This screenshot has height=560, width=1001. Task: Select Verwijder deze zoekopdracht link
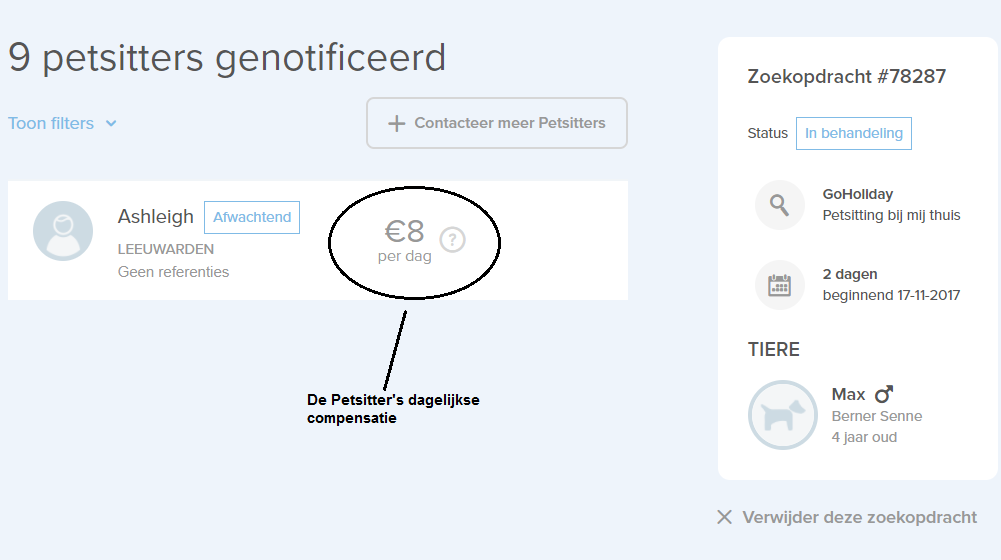coord(859,517)
